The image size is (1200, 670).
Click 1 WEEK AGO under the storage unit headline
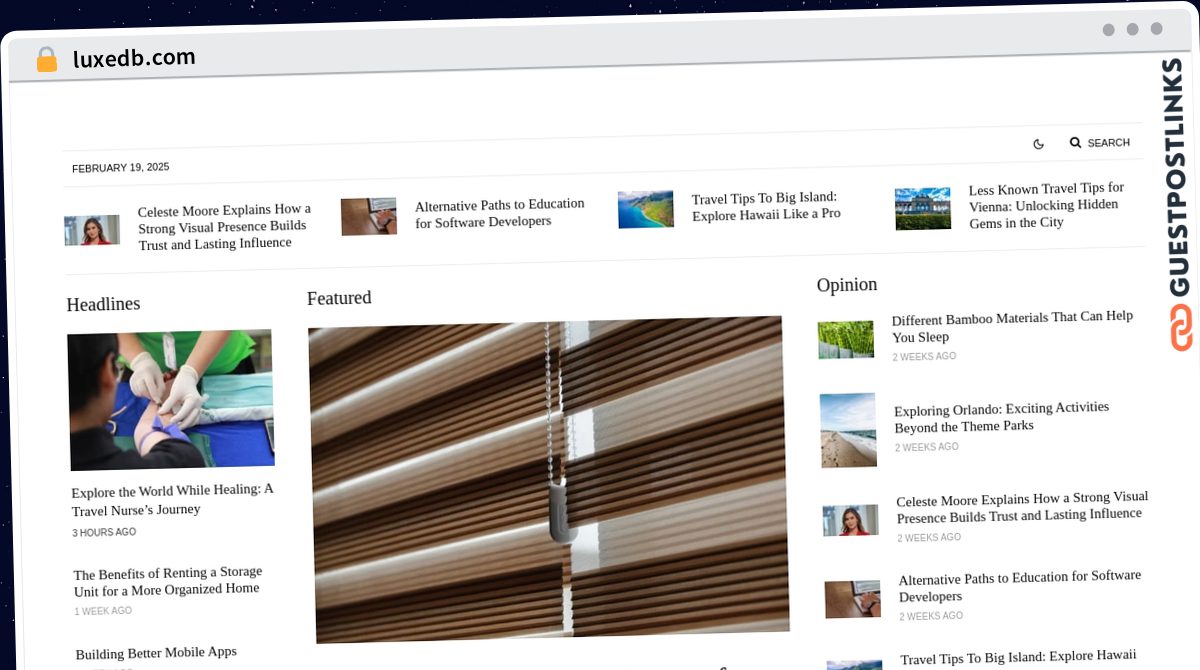pos(103,611)
